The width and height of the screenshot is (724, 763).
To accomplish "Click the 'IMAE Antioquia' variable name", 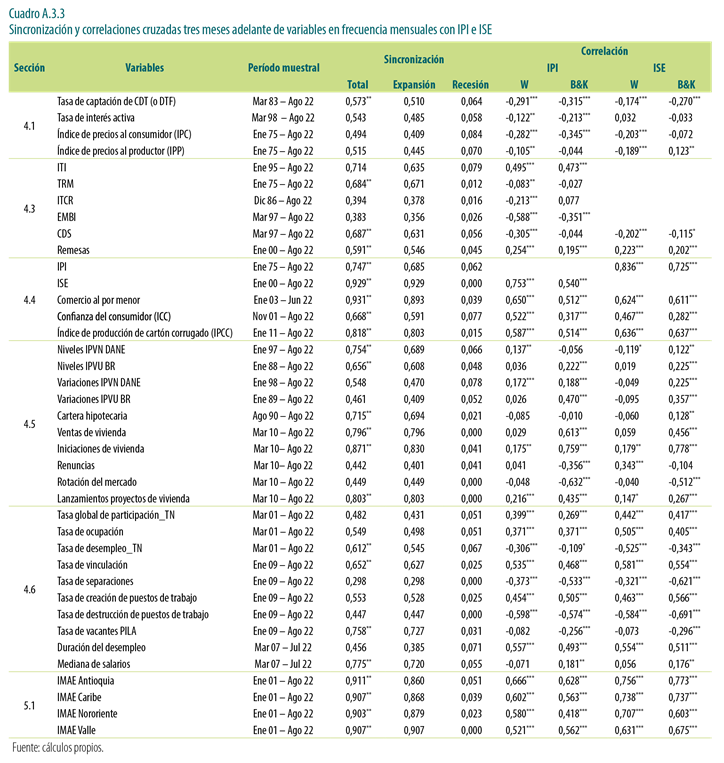I will pos(87,679).
